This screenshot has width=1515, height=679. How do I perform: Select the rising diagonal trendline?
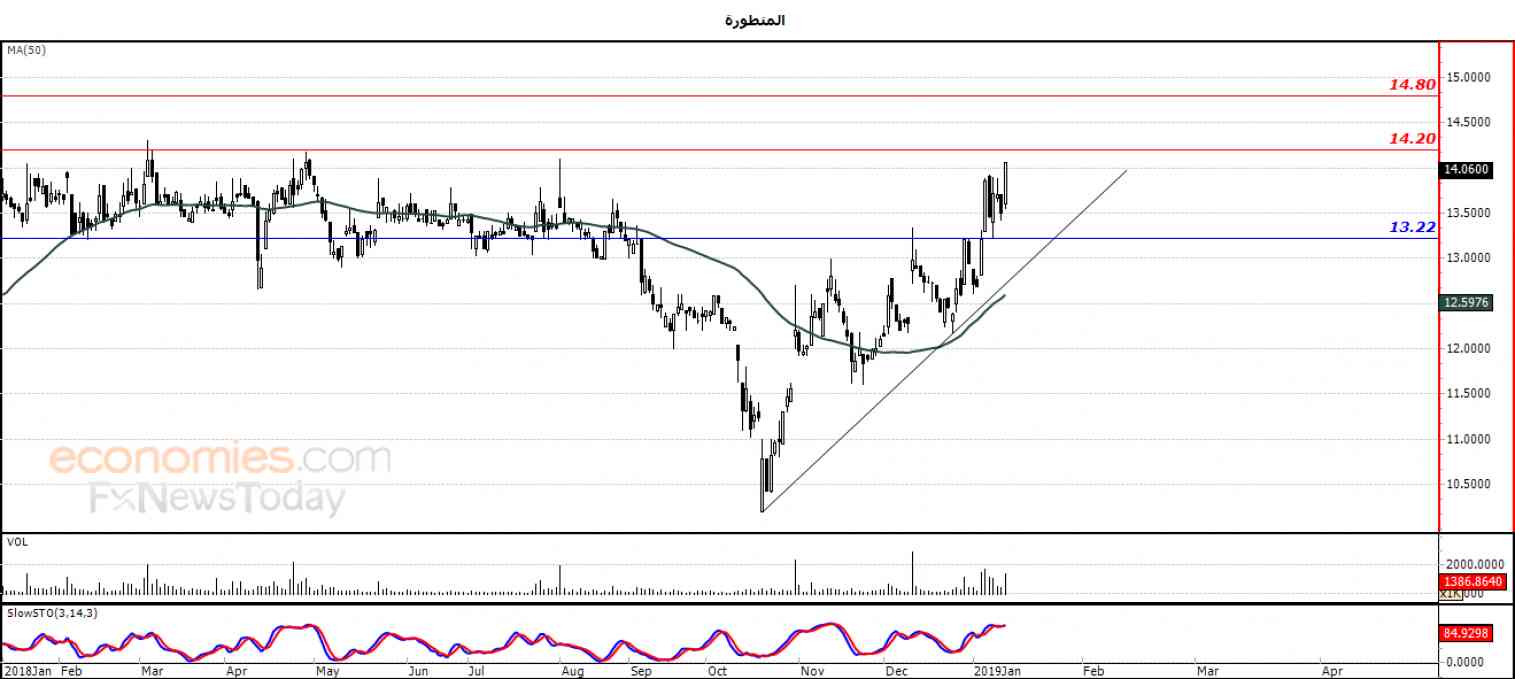pyautogui.click(x=944, y=341)
